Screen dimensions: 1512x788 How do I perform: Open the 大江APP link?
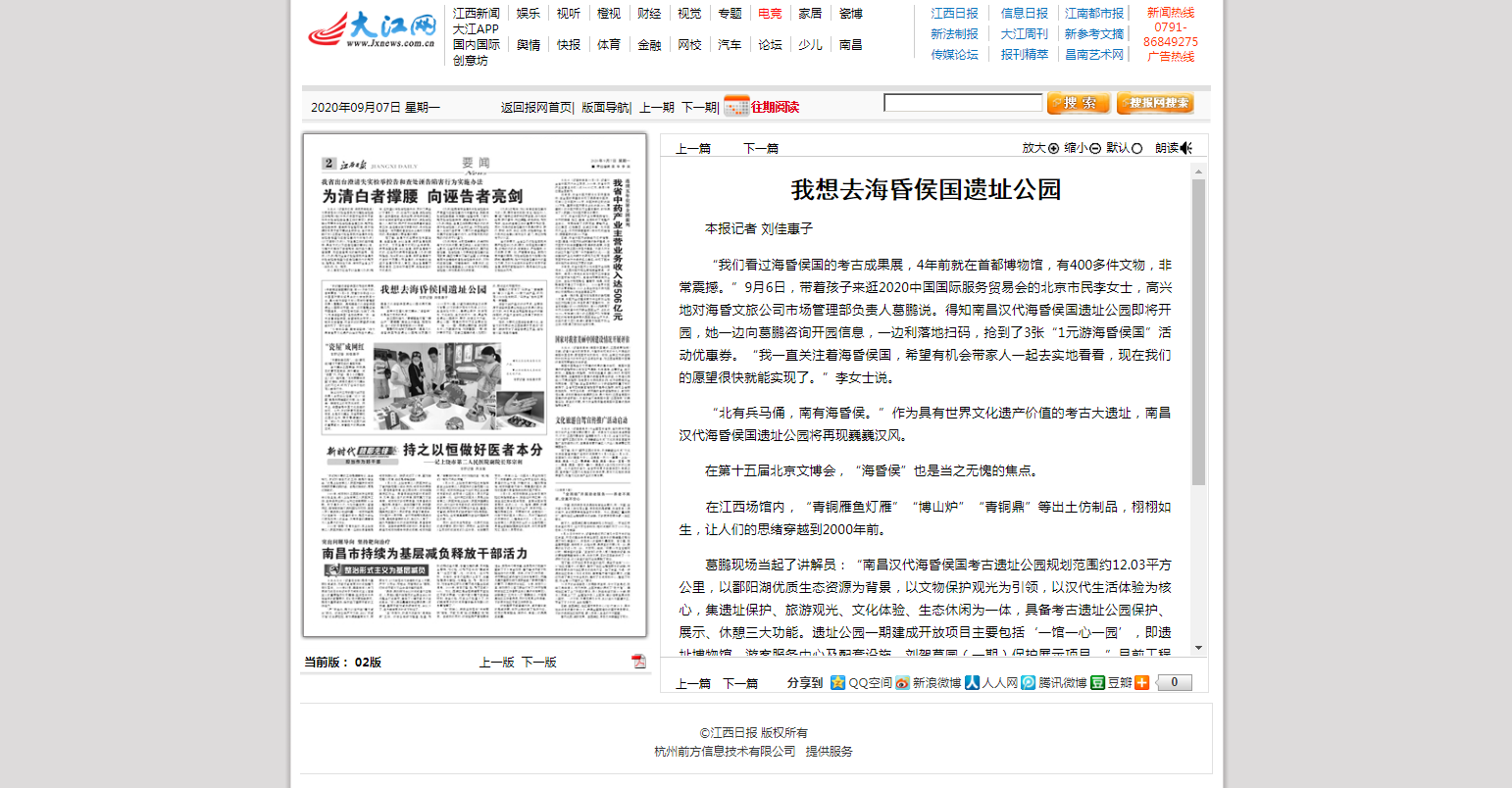click(x=476, y=29)
